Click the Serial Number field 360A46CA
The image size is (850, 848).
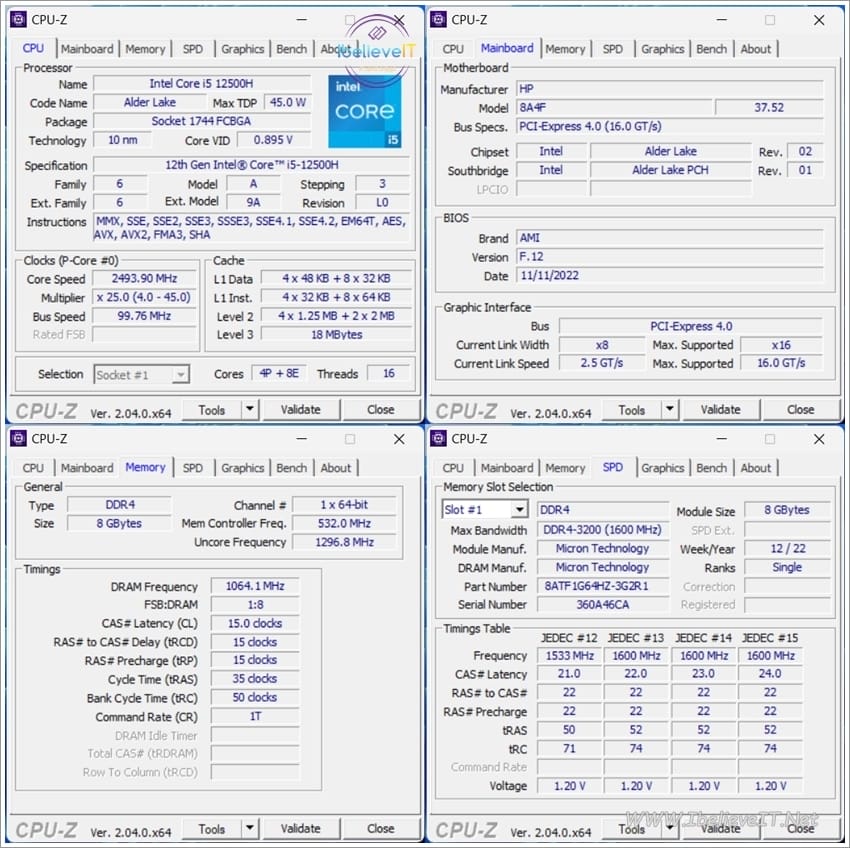[603, 605]
